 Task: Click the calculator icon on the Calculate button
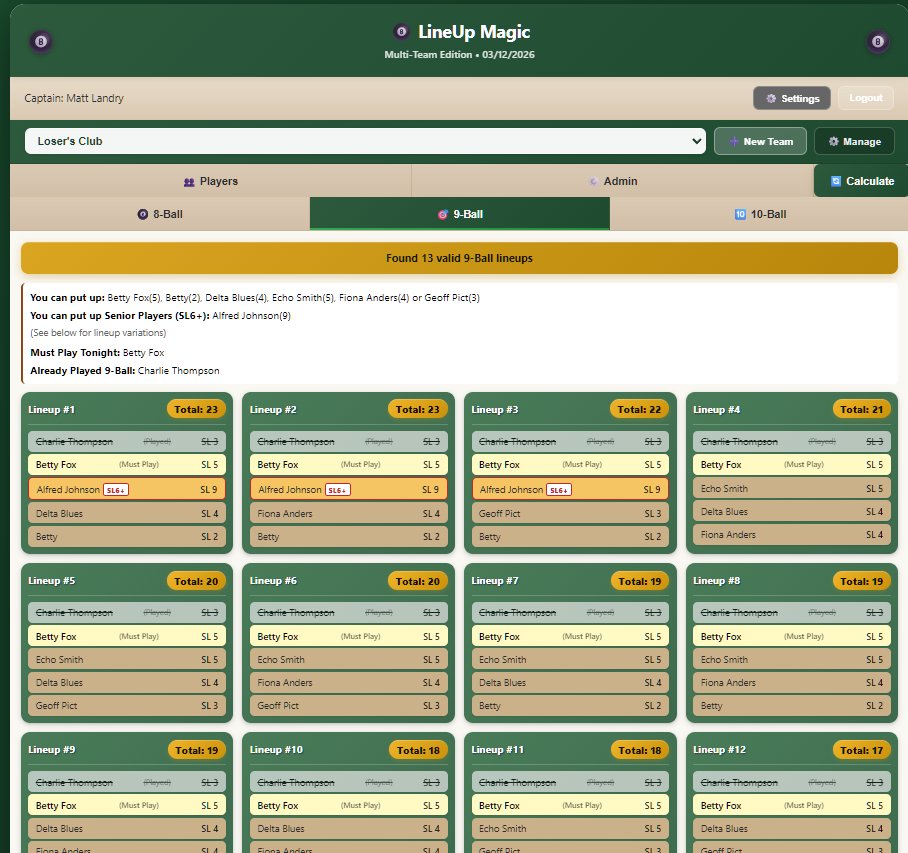[834, 180]
